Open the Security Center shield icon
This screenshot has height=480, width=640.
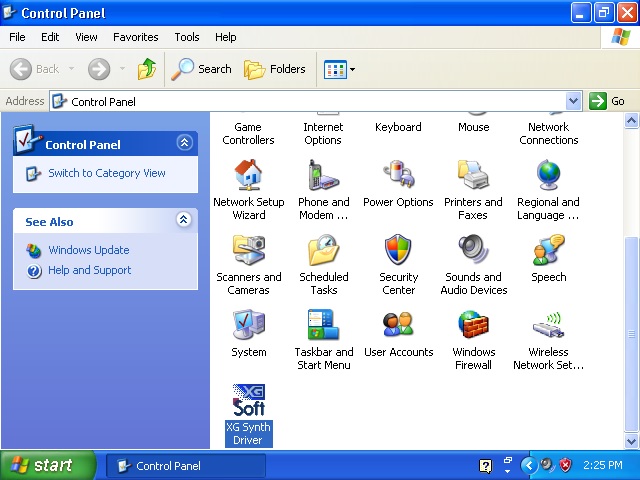(398, 251)
